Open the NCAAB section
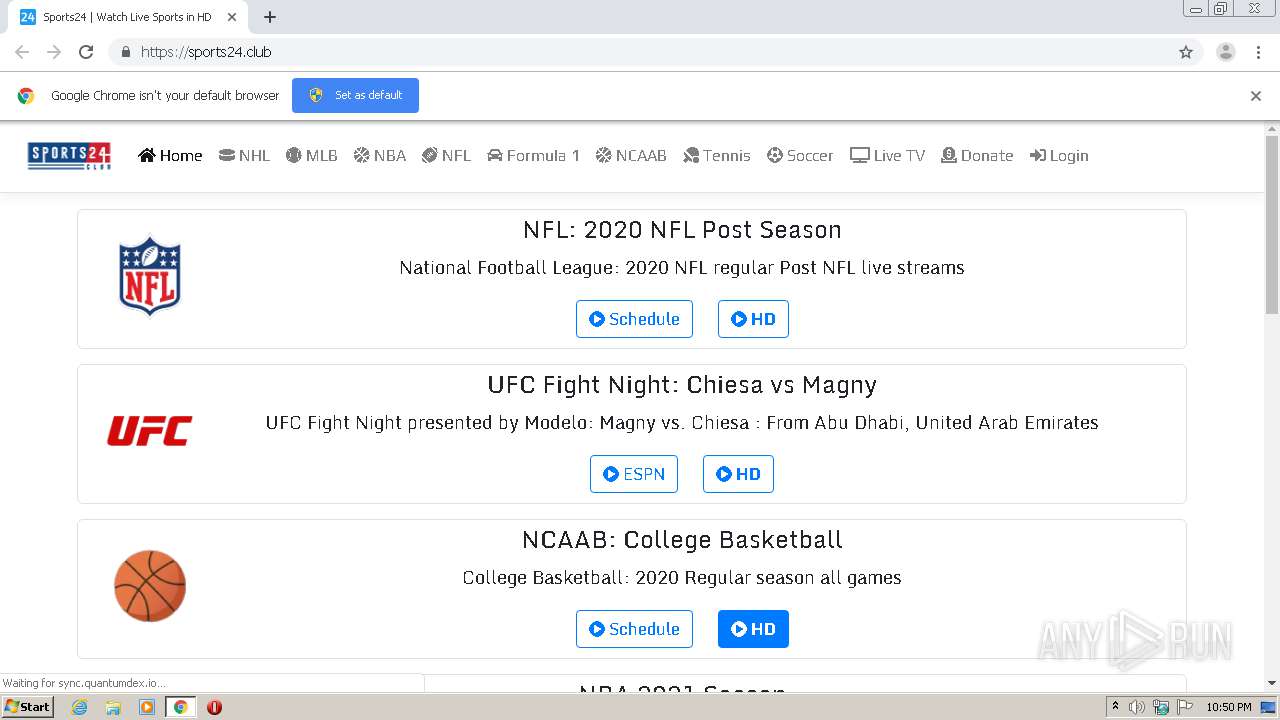This screenshot has width=1280, height=720. (x=631, y=155)
